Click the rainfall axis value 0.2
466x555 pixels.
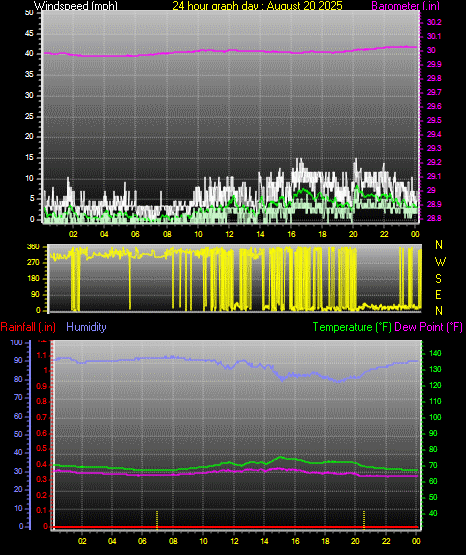click(42, 495)
